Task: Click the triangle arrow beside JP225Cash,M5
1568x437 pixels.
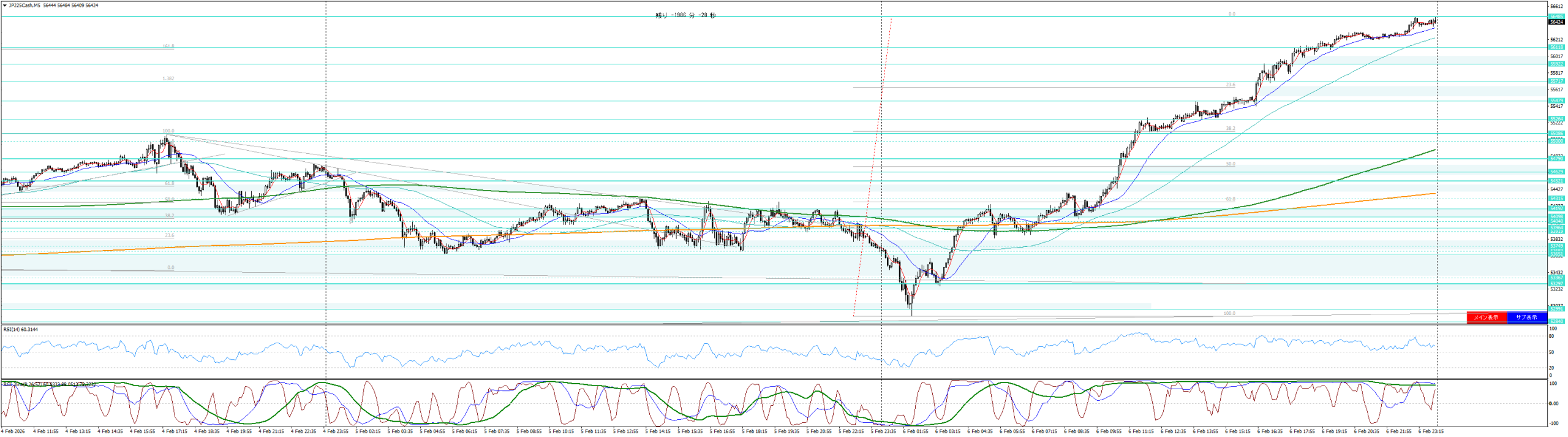Action: point(5,6)
